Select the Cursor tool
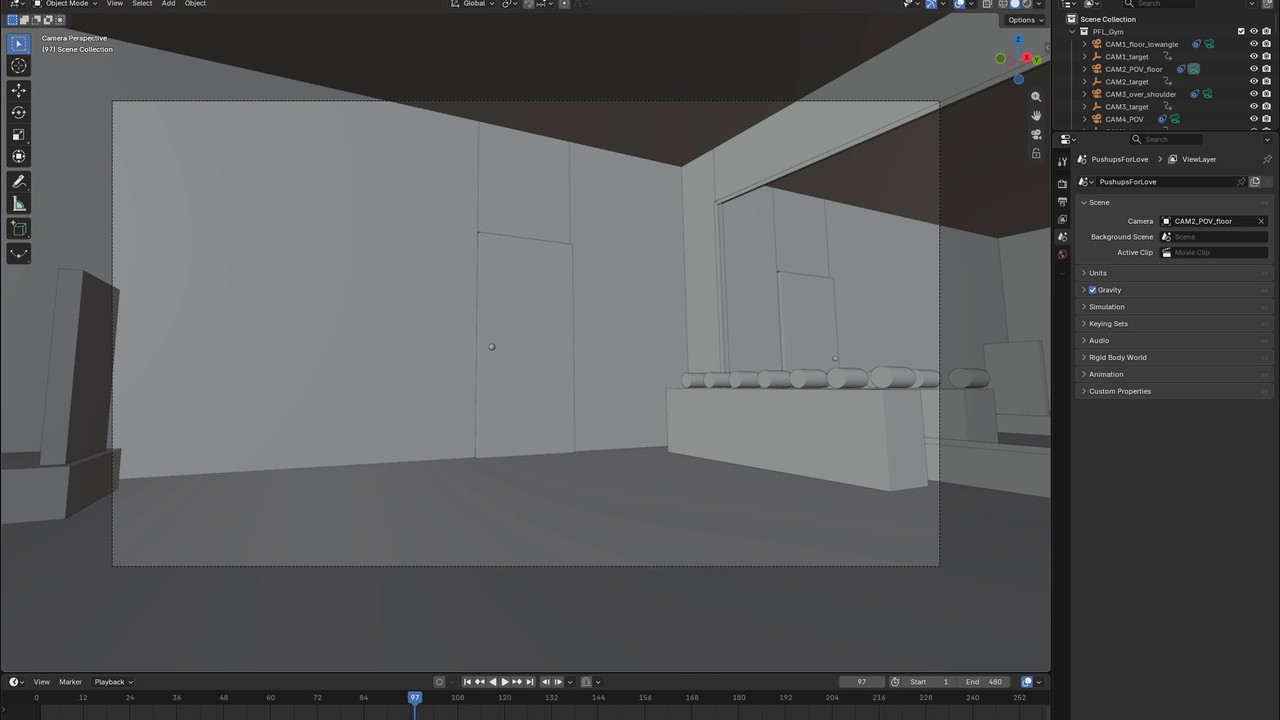Screen dimensions: 1280x720 click(18, 66)
